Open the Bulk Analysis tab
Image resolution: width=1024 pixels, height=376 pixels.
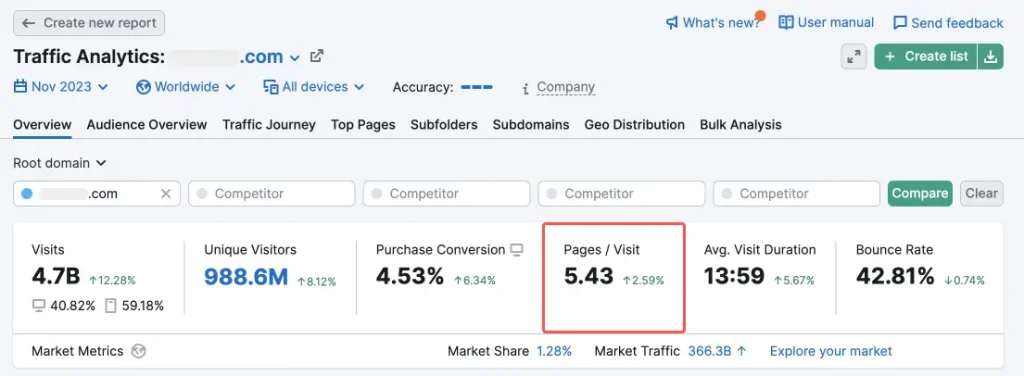(741, 125)
